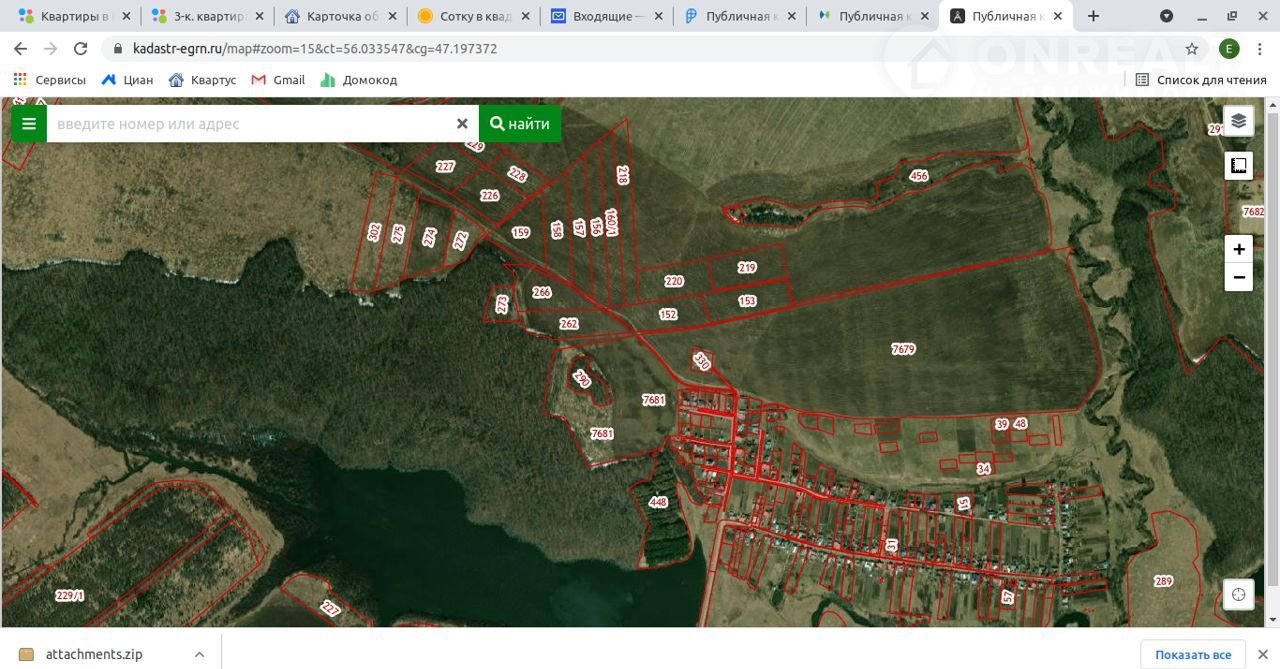Click Показать все downloads button
The image size is (1280, 669).
click(x=1192, y=655)
